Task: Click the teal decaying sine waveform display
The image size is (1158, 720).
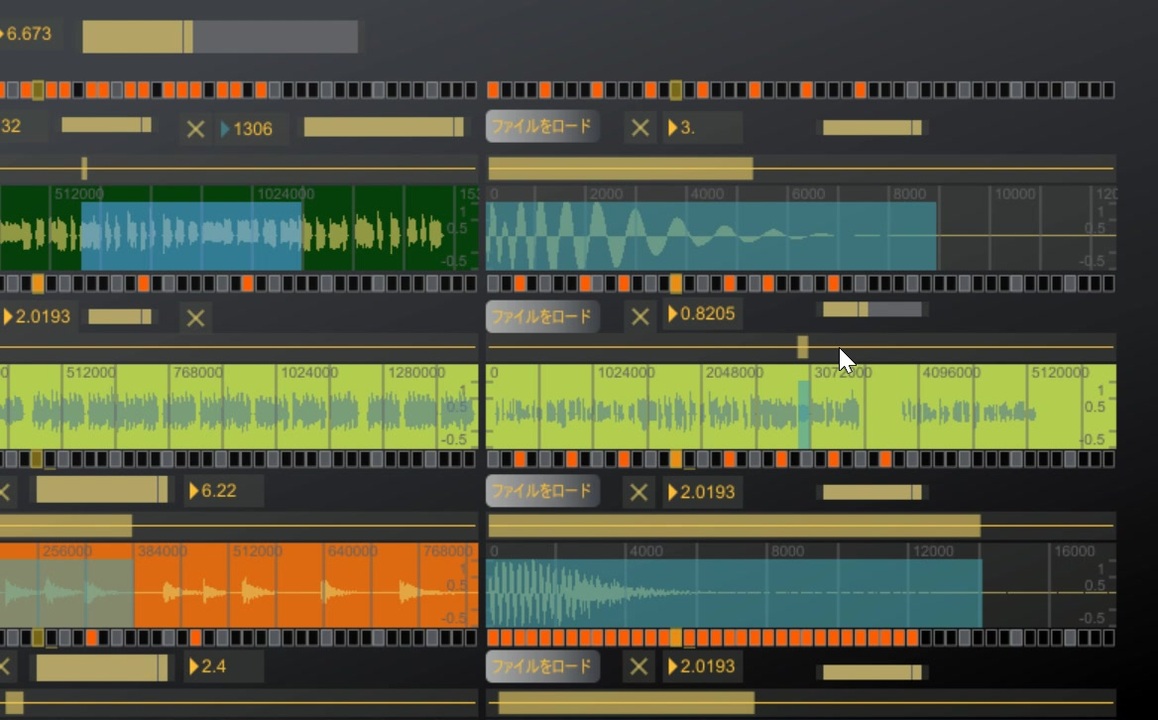Action: pyautogui.click(x=801, y=229)
